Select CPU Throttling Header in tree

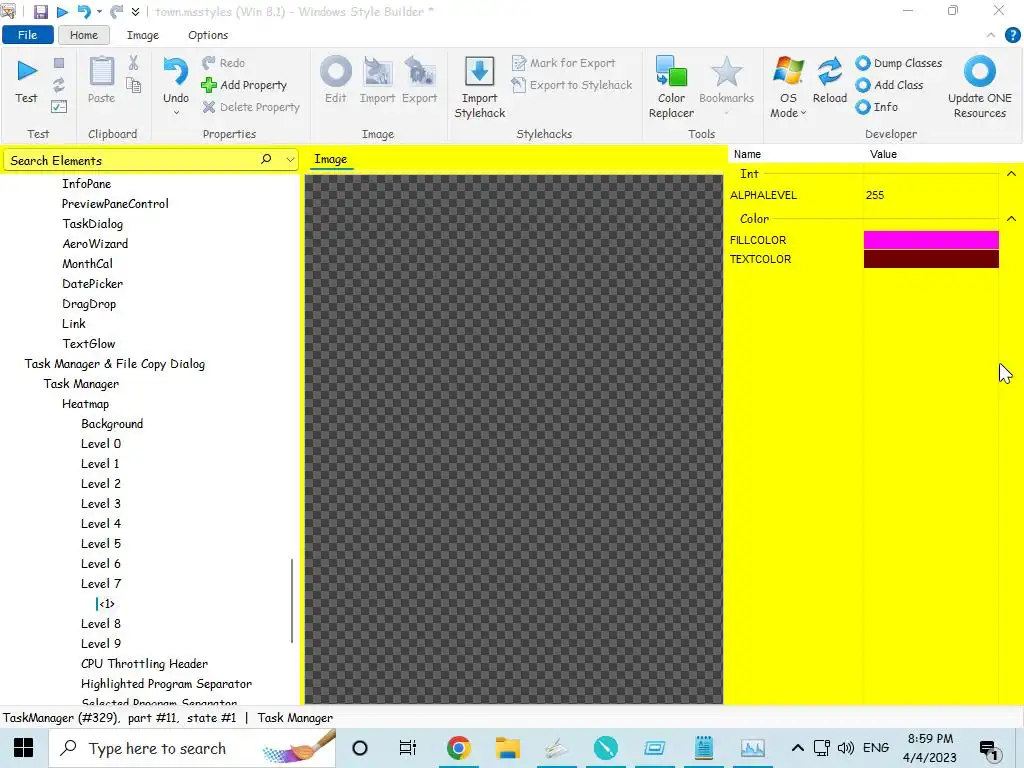pos(144,664)
